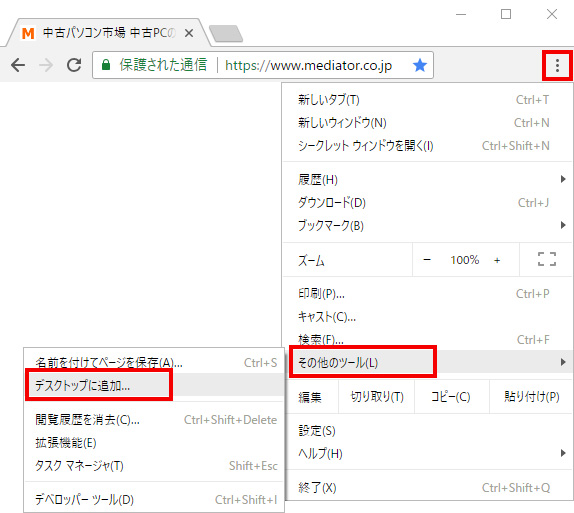Viewport: 574px width, 513px height.
Task: Choose キャスト(C)... menu item
Action: click(x=427, y=317)
